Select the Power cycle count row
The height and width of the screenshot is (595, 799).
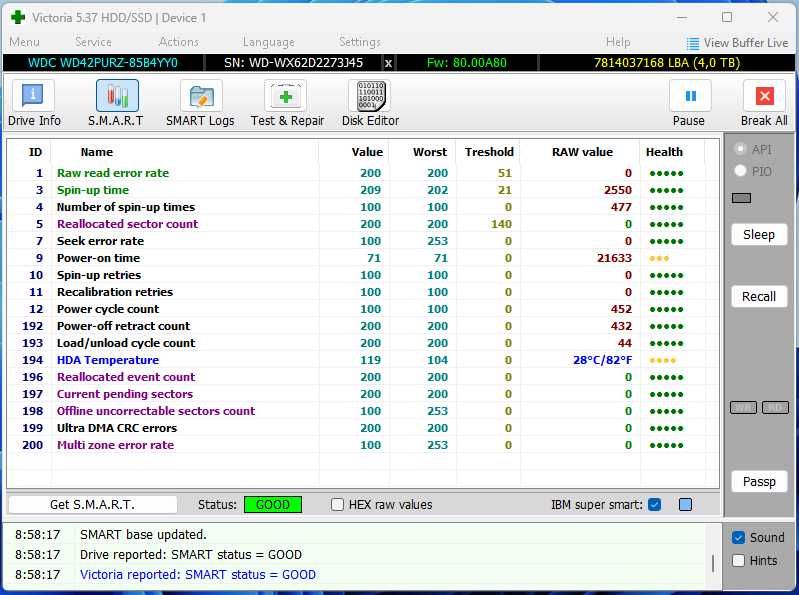click(x=362, y=309)
